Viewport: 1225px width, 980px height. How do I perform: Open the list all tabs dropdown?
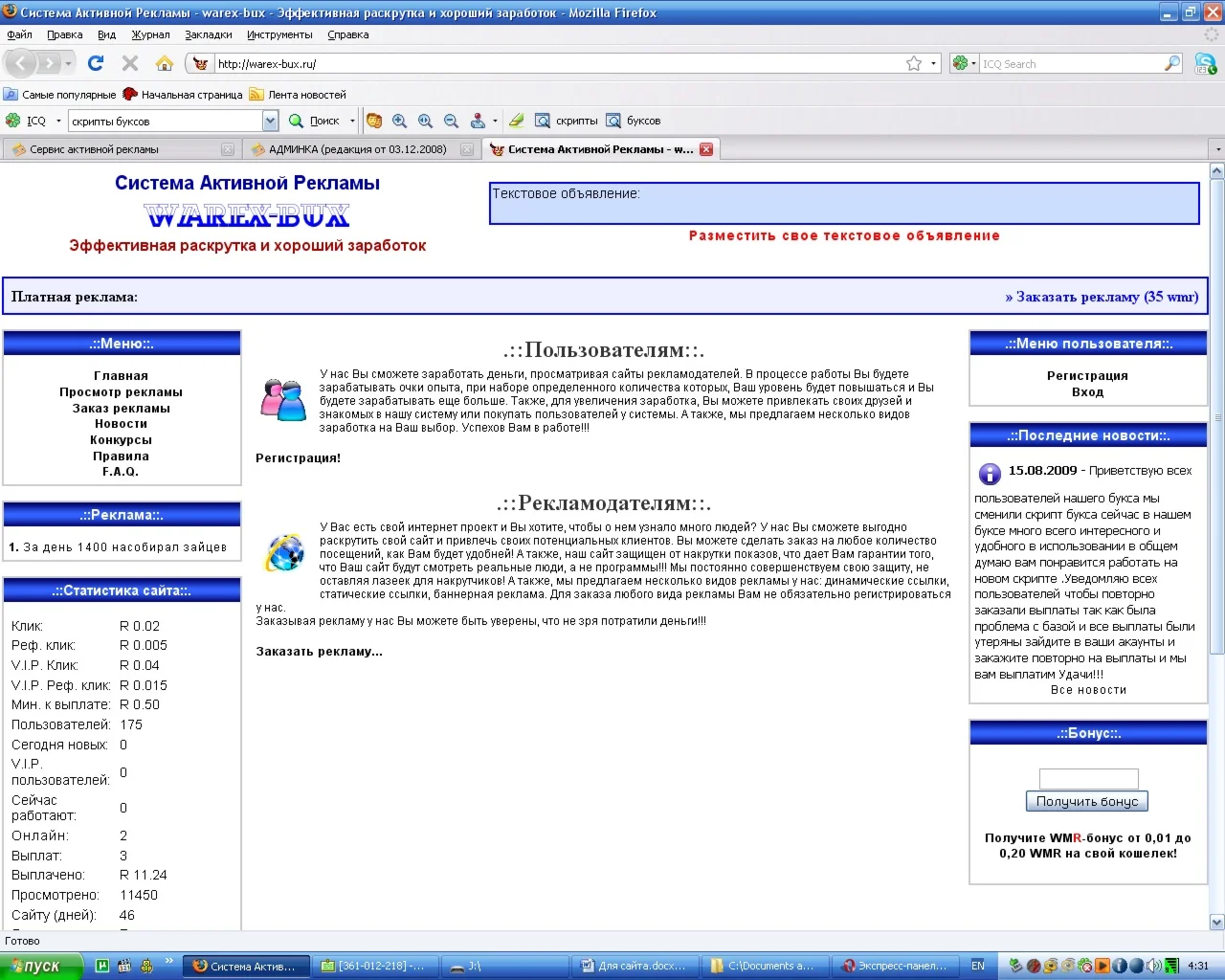tap(1217, 149)
